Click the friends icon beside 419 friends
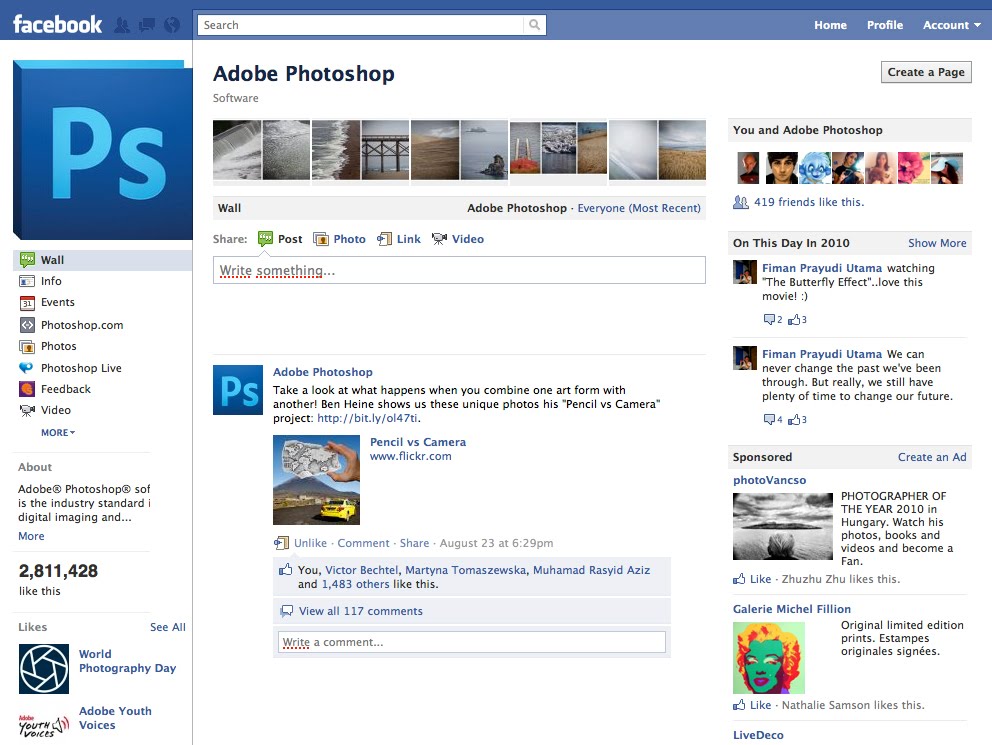 pos(740,202)
